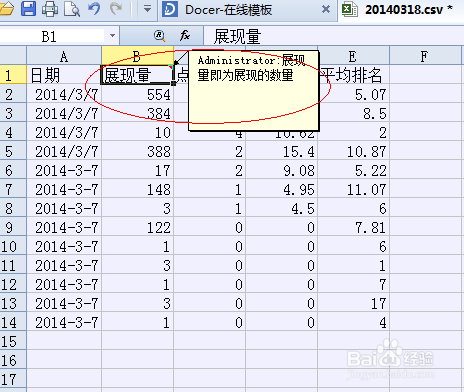This screenshot has width=464, height=392.
Task: Click cell B1 containing 展现量
Action: [x=137, y=74]
